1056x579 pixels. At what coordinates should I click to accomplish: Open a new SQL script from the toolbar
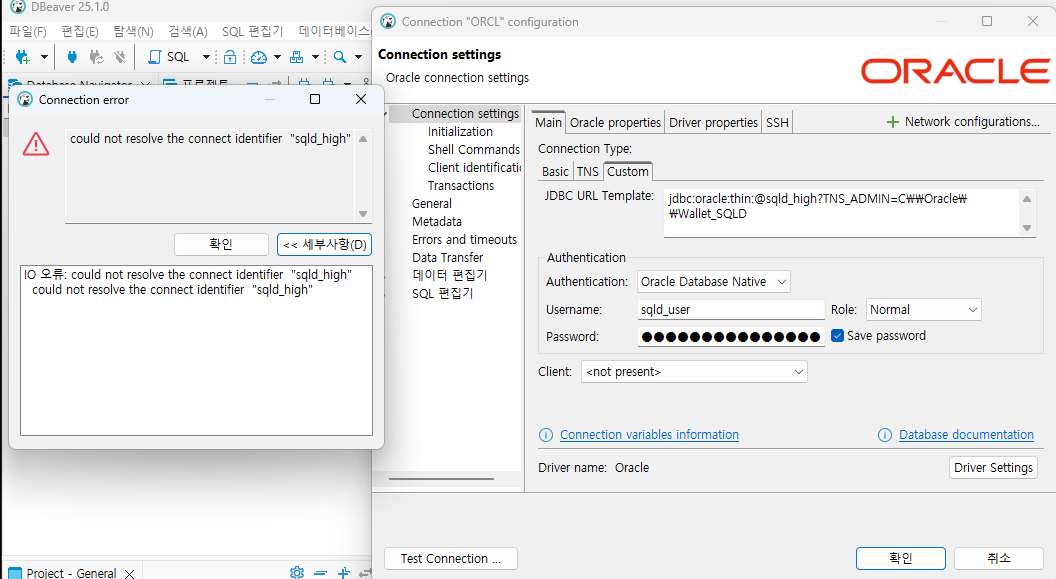click(169, 57)
